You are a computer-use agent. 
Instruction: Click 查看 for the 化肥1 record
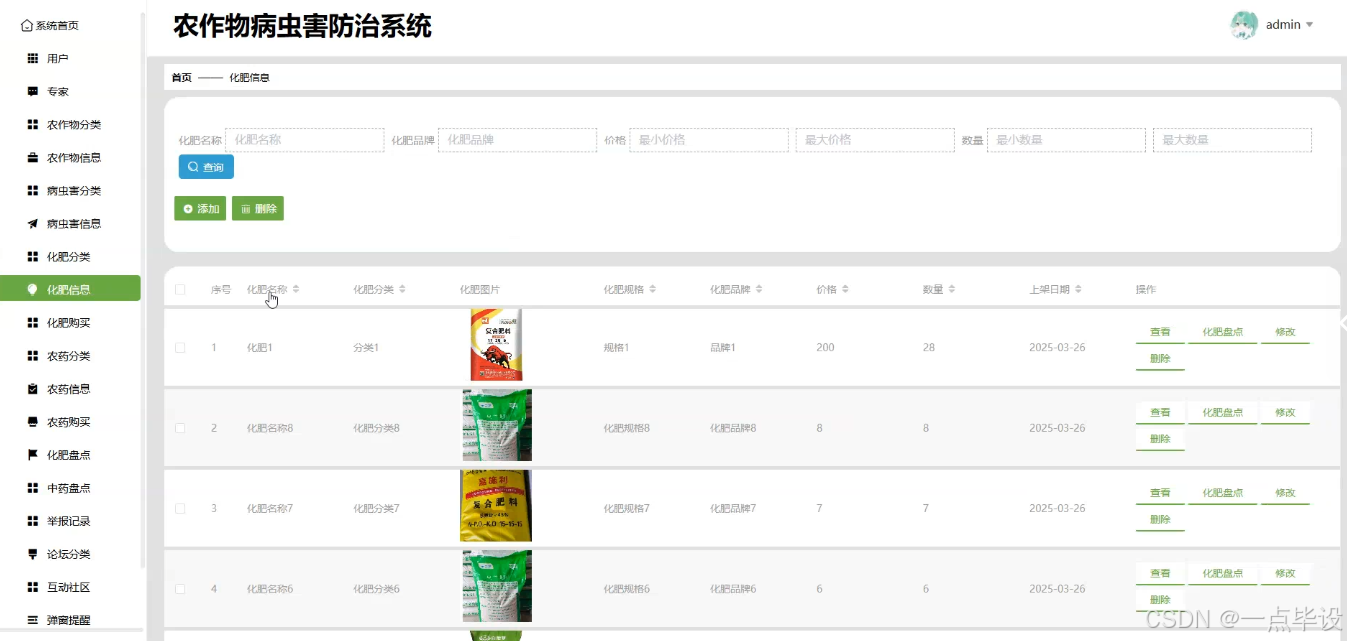1159,331
